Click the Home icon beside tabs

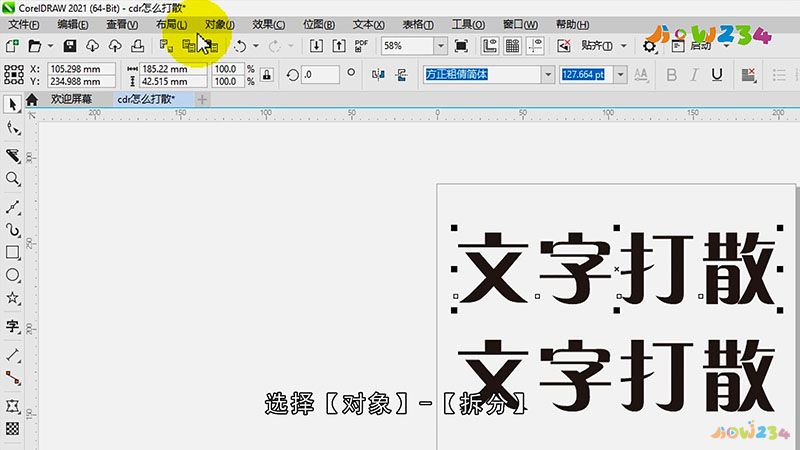coord(32,99)
